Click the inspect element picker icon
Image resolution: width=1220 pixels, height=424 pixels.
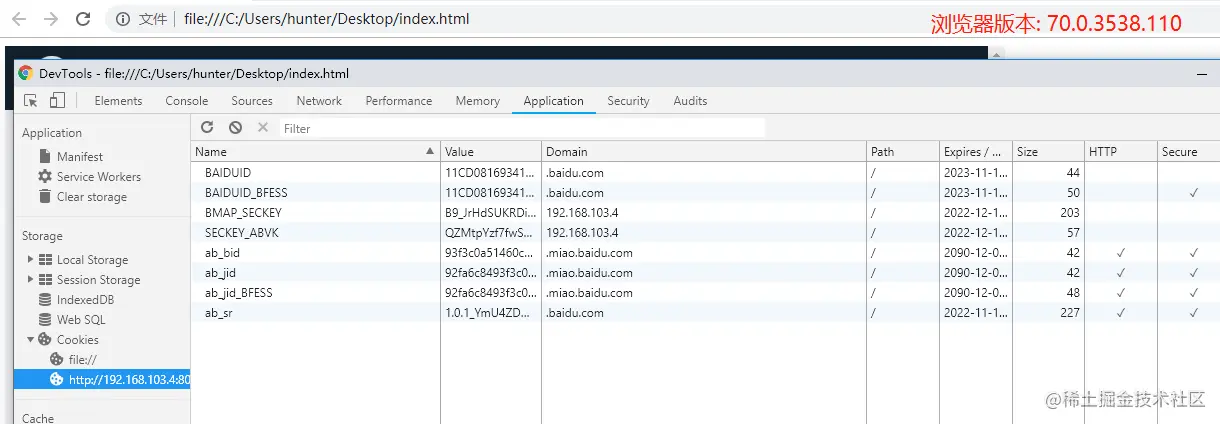coord(31,101)
